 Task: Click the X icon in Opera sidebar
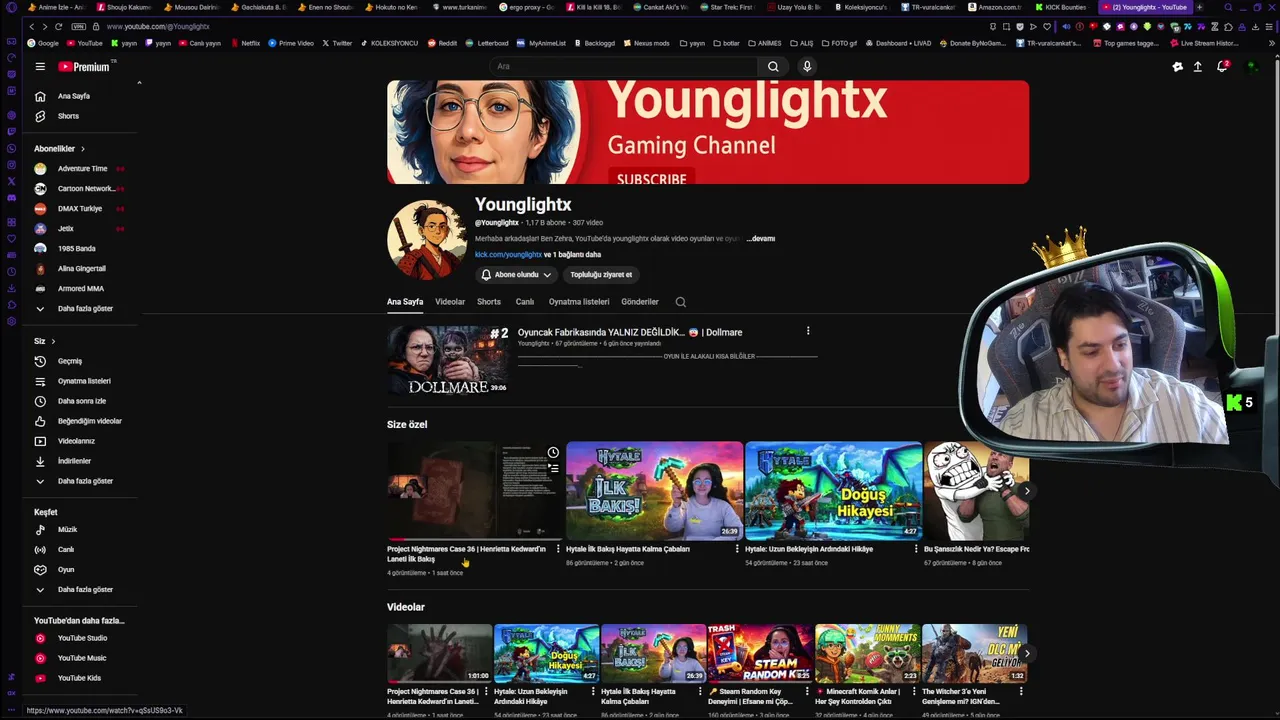[x=11, y=181]
